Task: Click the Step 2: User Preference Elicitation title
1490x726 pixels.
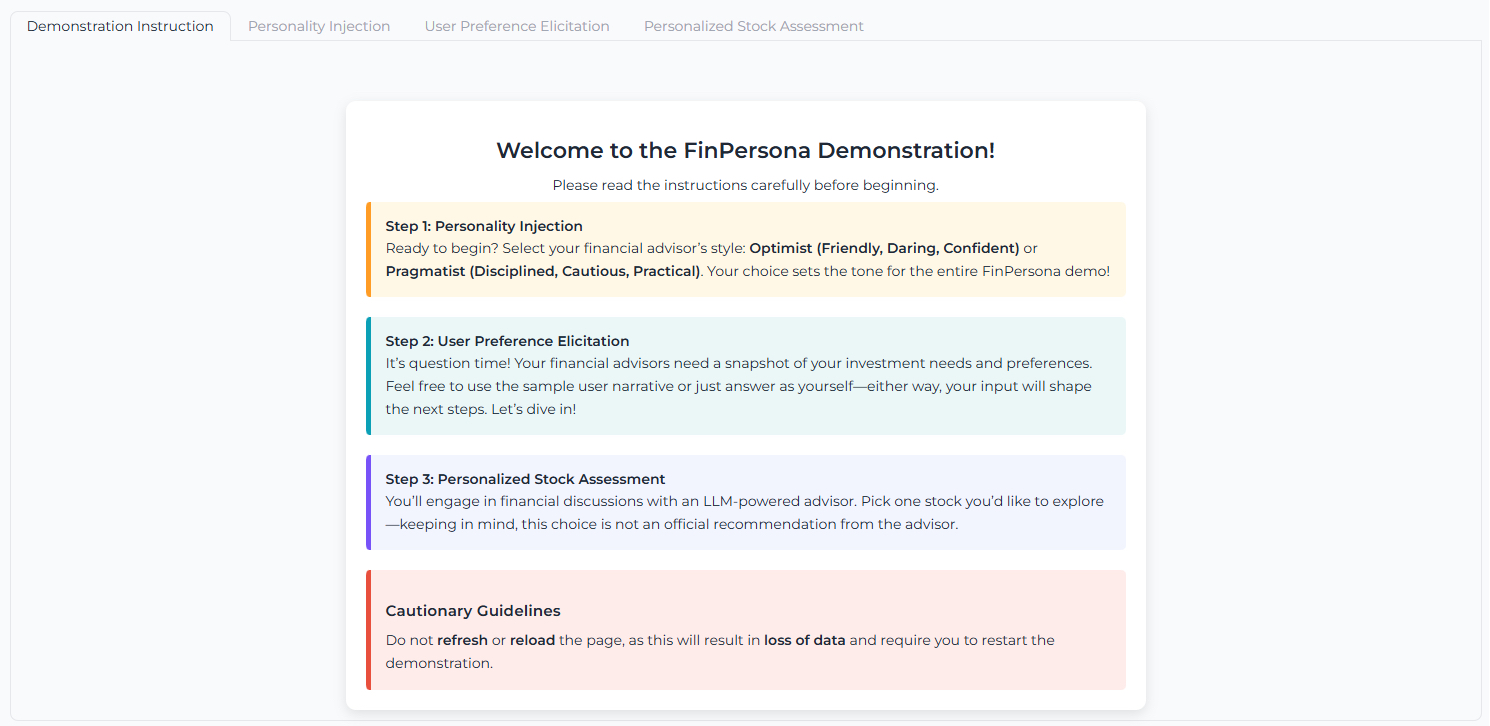Action: click(x=507, y=341)
